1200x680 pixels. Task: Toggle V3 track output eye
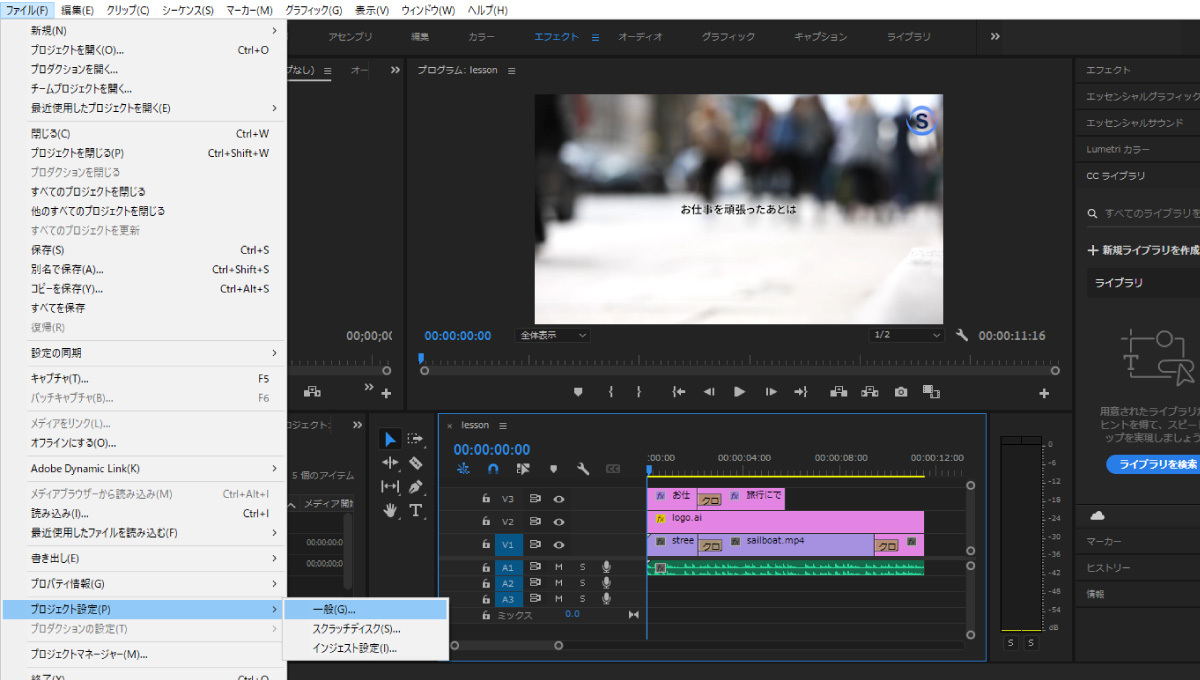(x=559, y=498)
